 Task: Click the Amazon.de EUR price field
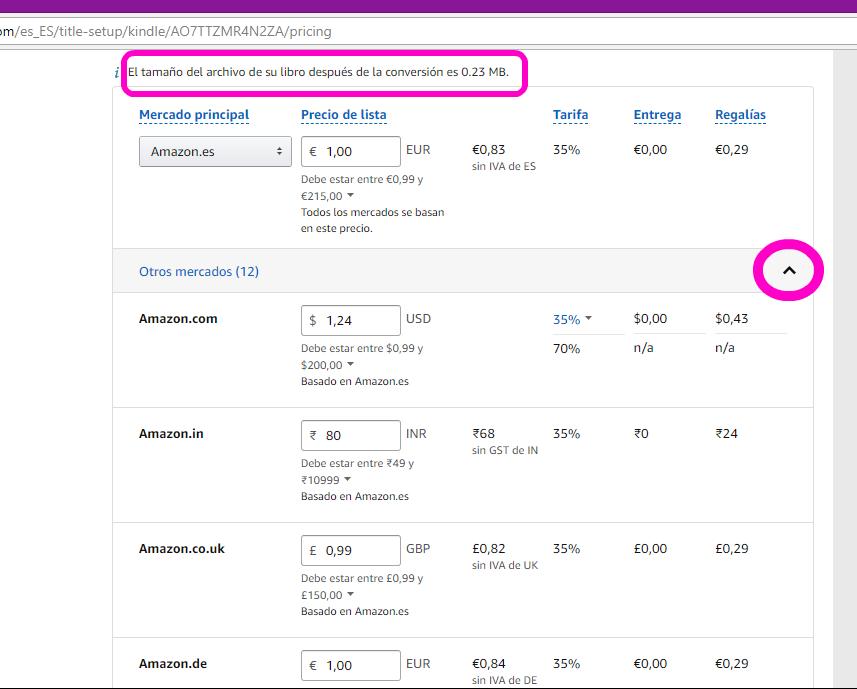click(x=358, y=665)
